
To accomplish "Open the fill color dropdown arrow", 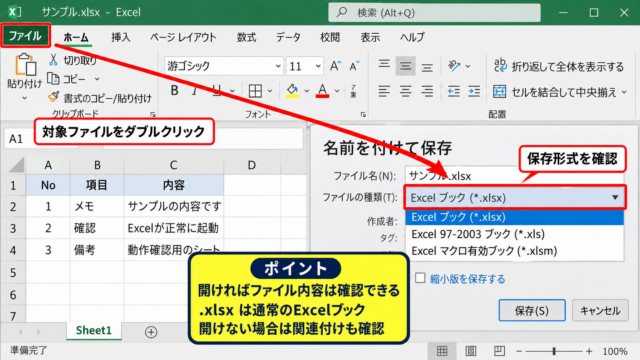I will tap(307, 91).
